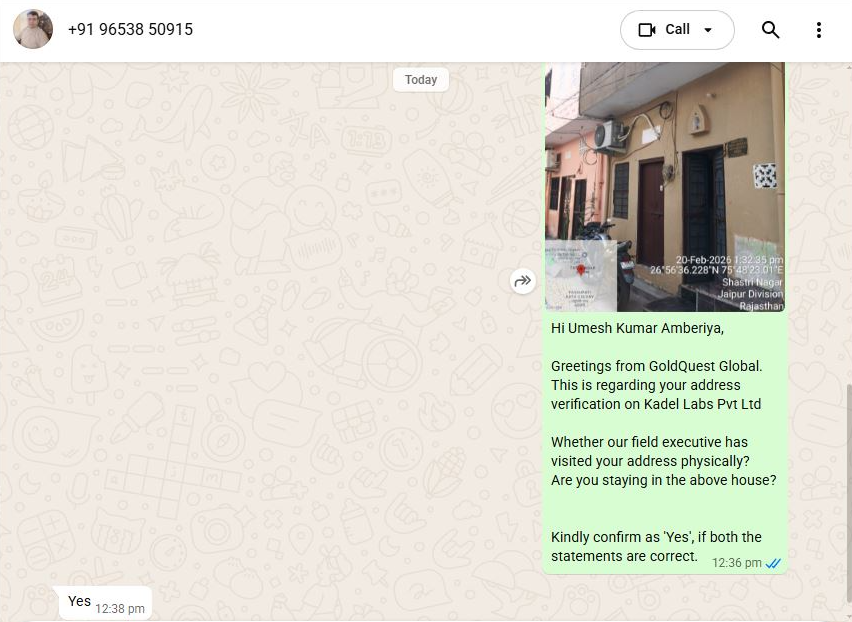Select the "Yes" reply message
The width and height of the screenshot is (852, 622).
[79, 601]
